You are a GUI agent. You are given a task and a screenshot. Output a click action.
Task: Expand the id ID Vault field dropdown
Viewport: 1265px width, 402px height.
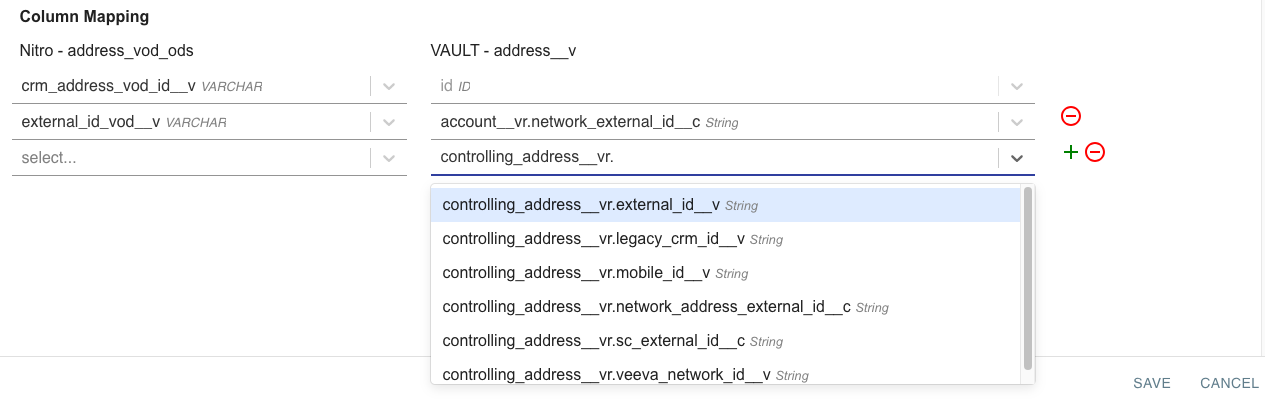click(1017, 87)
